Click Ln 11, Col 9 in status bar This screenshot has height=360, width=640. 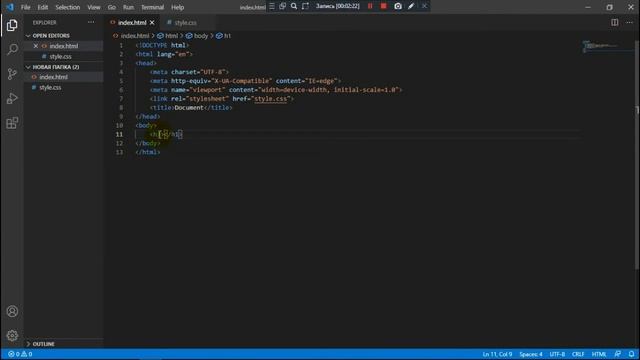(497, 354)
